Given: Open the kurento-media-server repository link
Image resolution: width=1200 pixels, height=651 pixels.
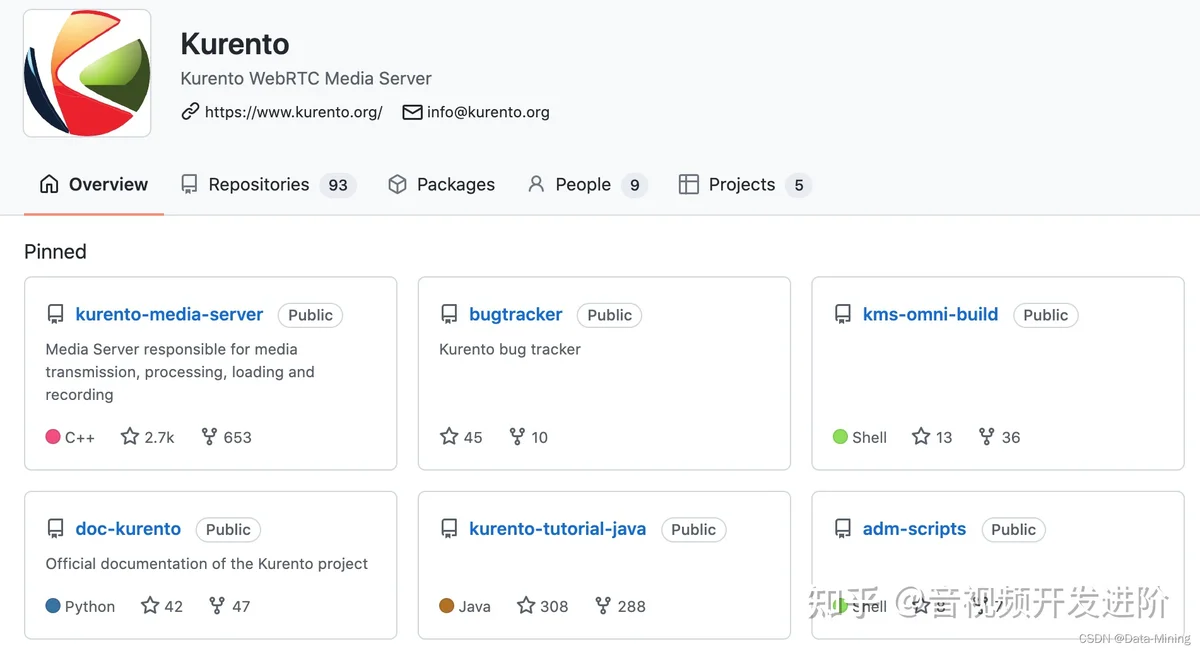Looking at the screenshot, I should [x=169, y=314].
